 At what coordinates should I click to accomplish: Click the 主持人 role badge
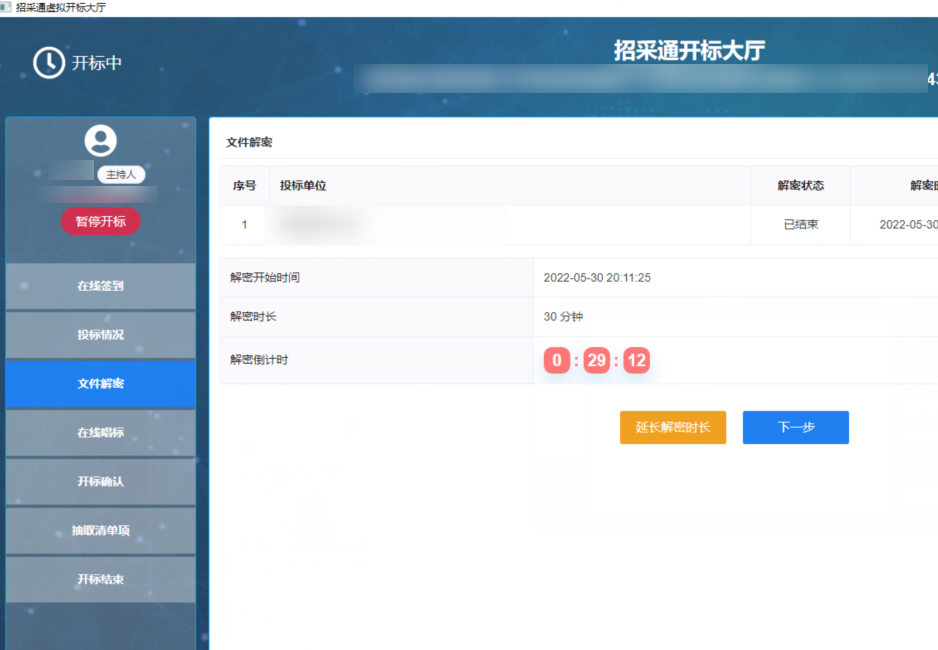(x=121, y=174)
